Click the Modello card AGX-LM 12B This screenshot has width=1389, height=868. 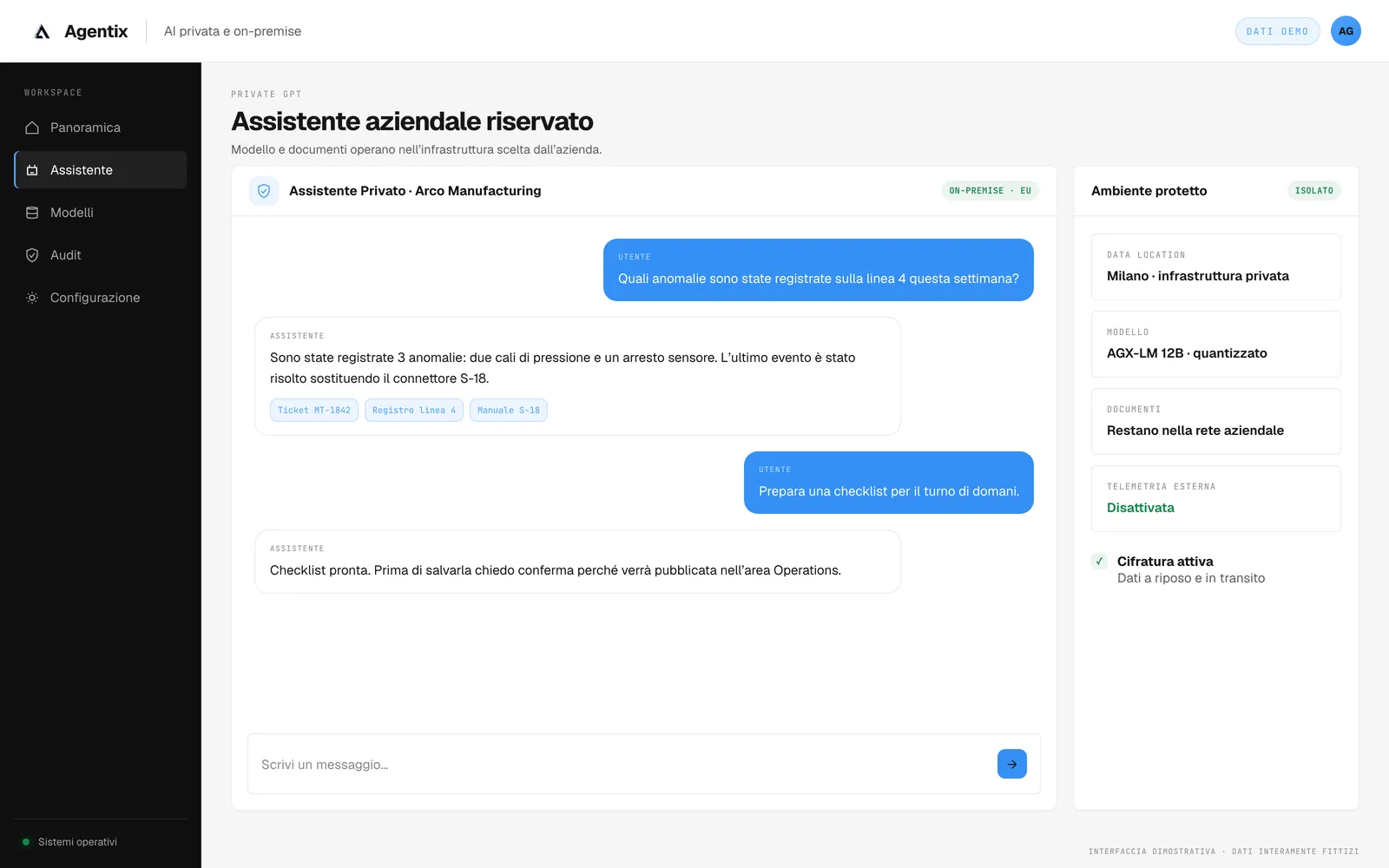1216,344
